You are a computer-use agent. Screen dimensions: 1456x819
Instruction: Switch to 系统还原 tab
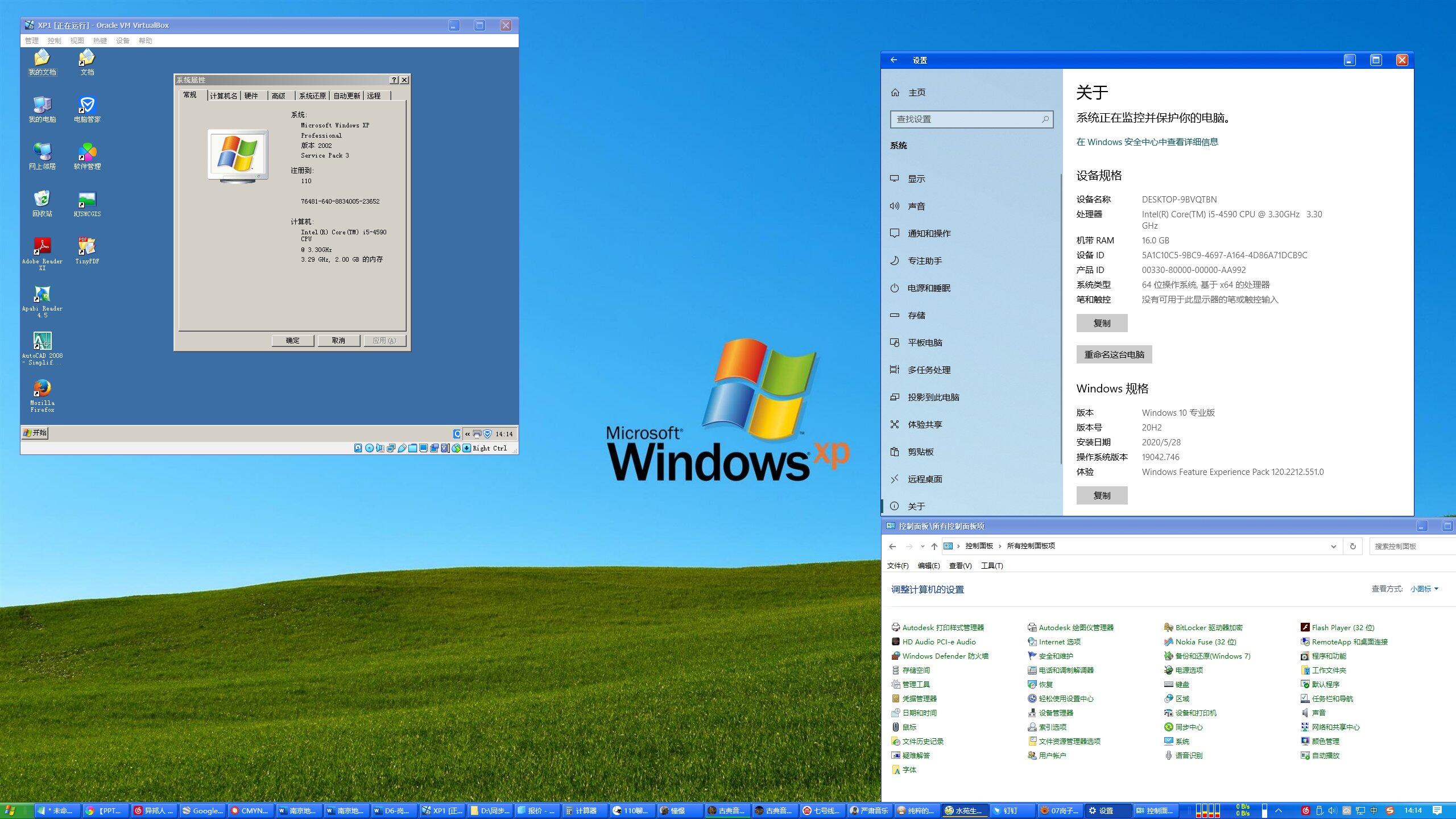coord(312,96)
